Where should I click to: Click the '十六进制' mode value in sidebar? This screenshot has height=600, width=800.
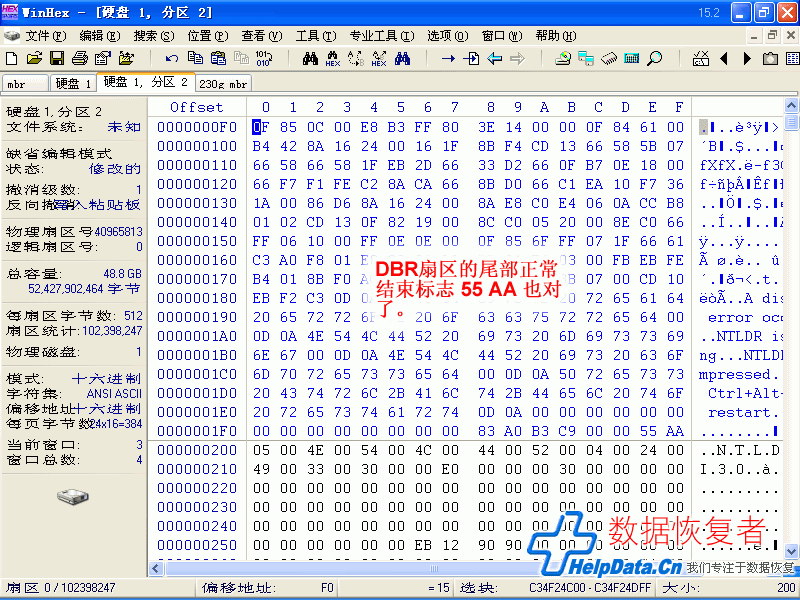point(107,379)
